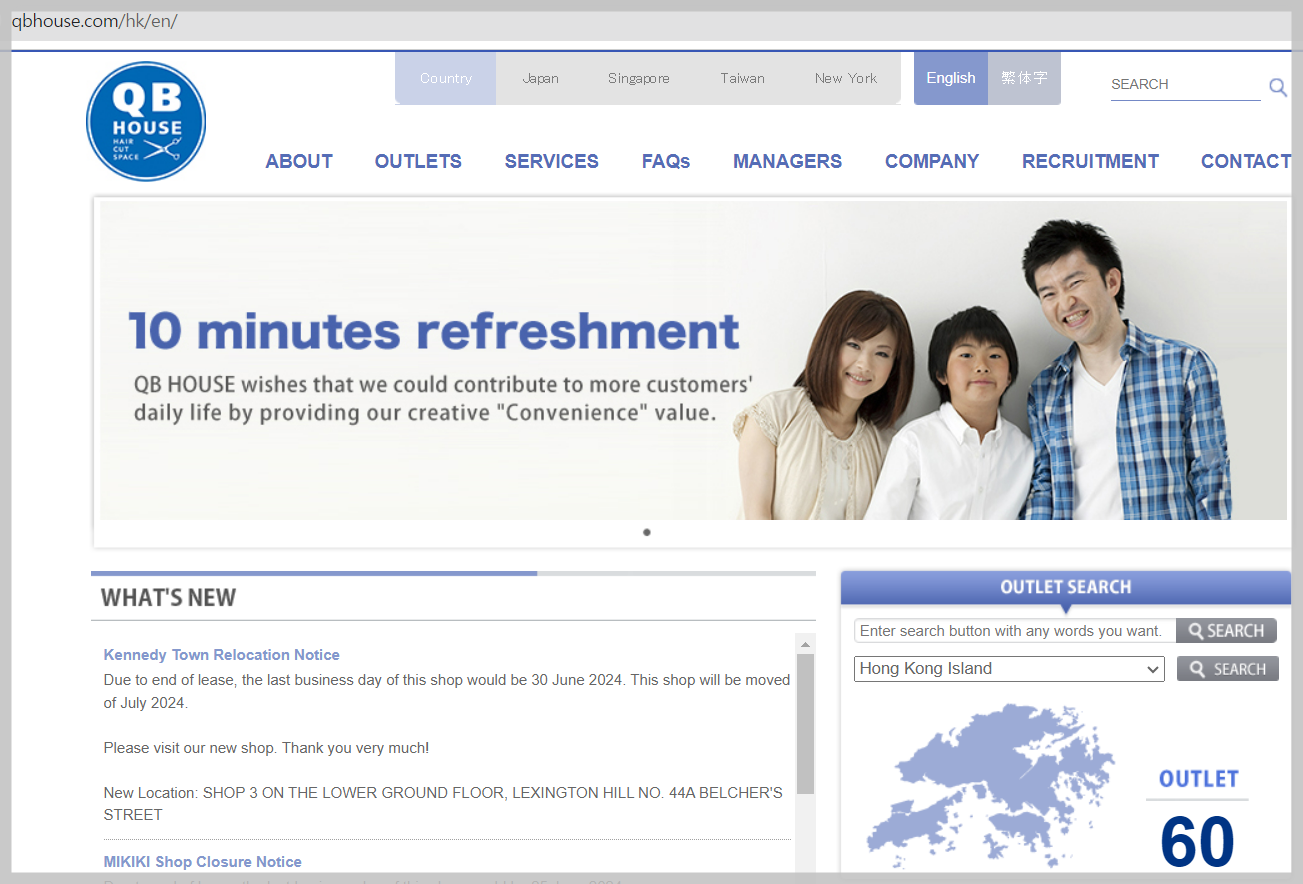Open the CONTACT menu item
Image resolution: width=1303 pixels, height=884 pixels.
(x=1246, y=161)
